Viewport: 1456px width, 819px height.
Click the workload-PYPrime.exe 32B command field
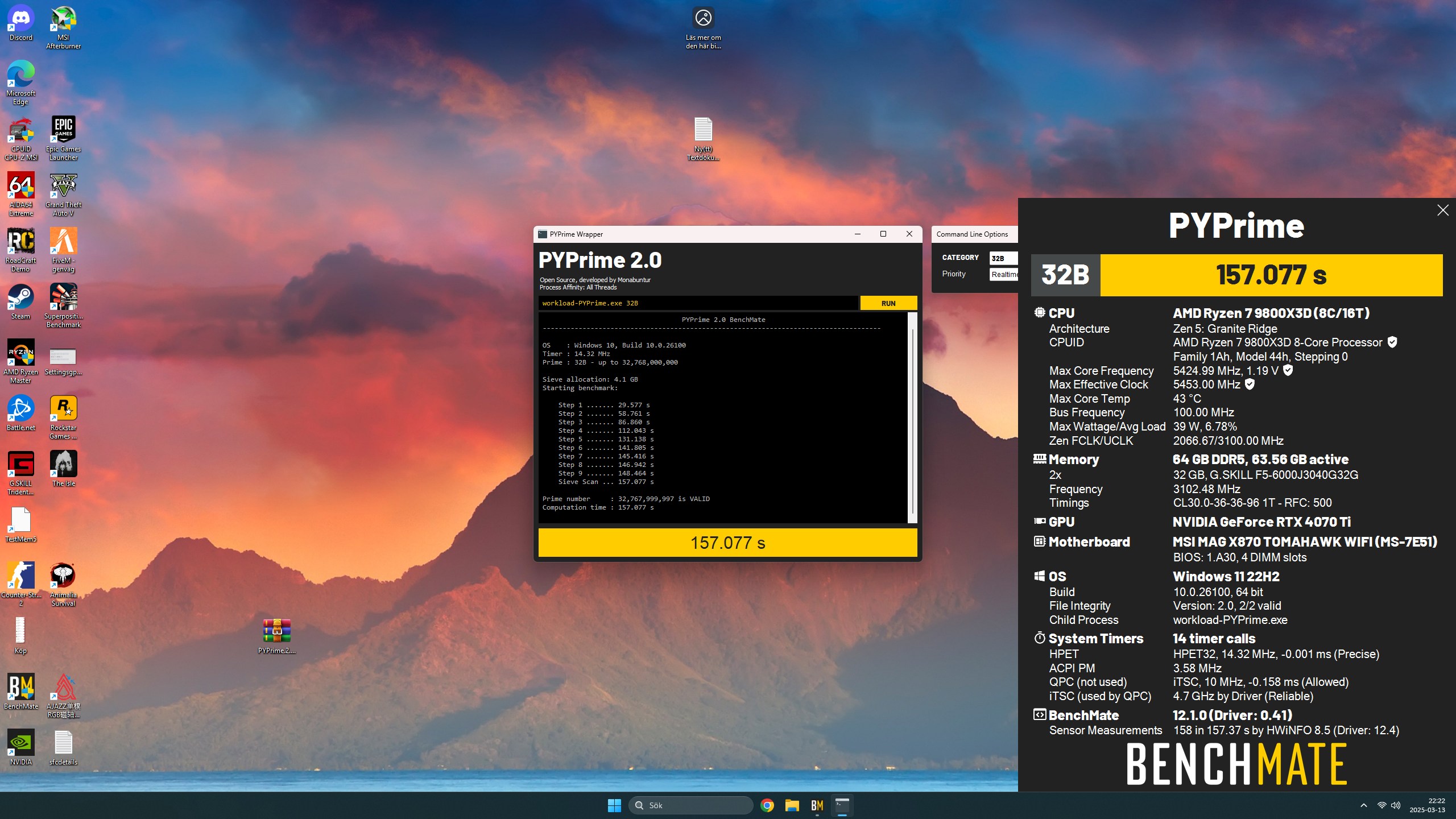click(x=698, y=303)
